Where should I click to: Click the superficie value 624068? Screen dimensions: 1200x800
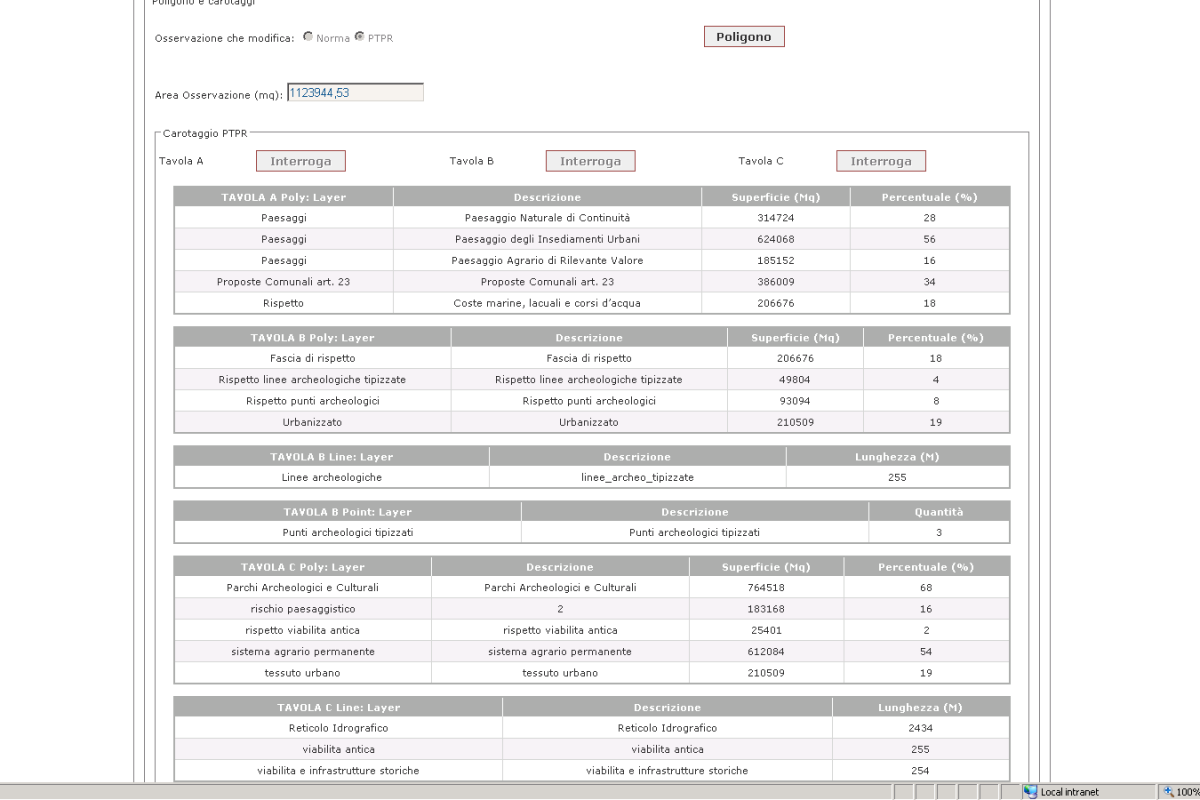point(776,239)
